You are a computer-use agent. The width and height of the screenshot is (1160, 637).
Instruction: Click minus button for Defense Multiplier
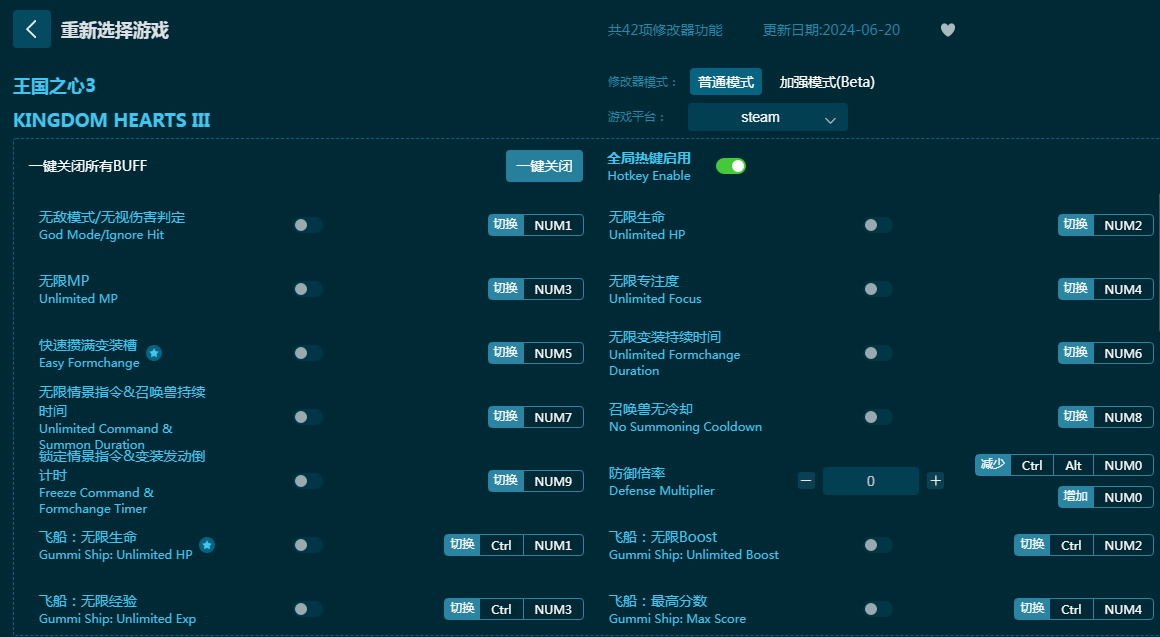coord(806,481)
